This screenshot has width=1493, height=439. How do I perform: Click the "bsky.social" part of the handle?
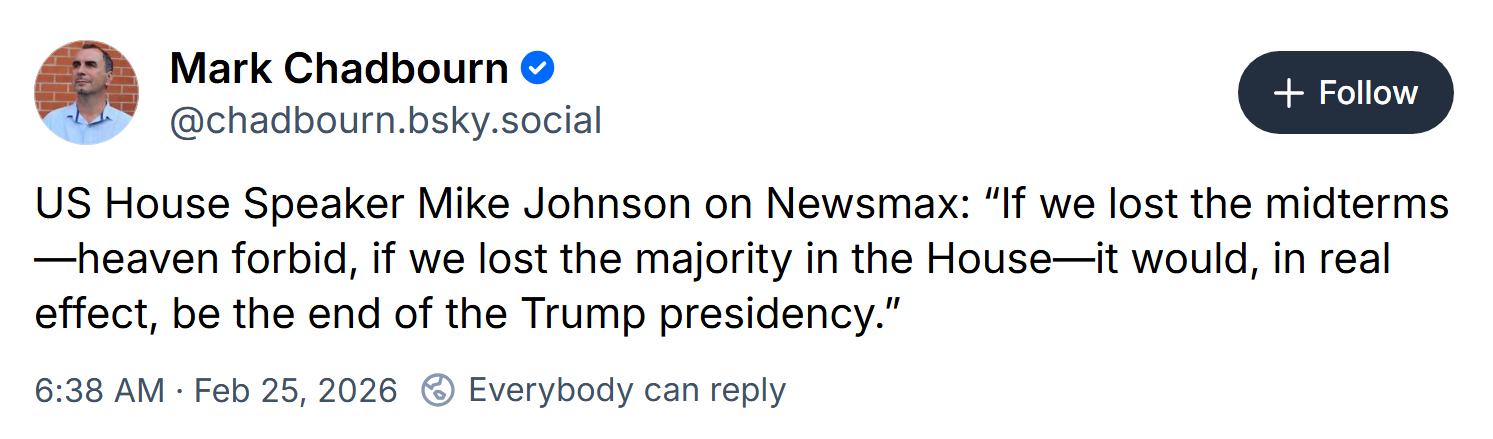click(x=515, y=121)
